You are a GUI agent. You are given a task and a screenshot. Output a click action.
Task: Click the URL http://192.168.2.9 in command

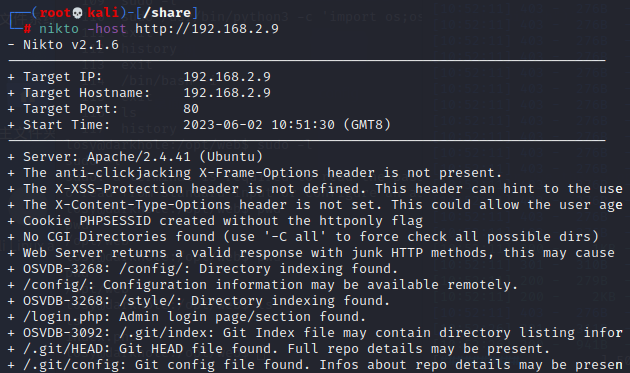coord(207,29)
